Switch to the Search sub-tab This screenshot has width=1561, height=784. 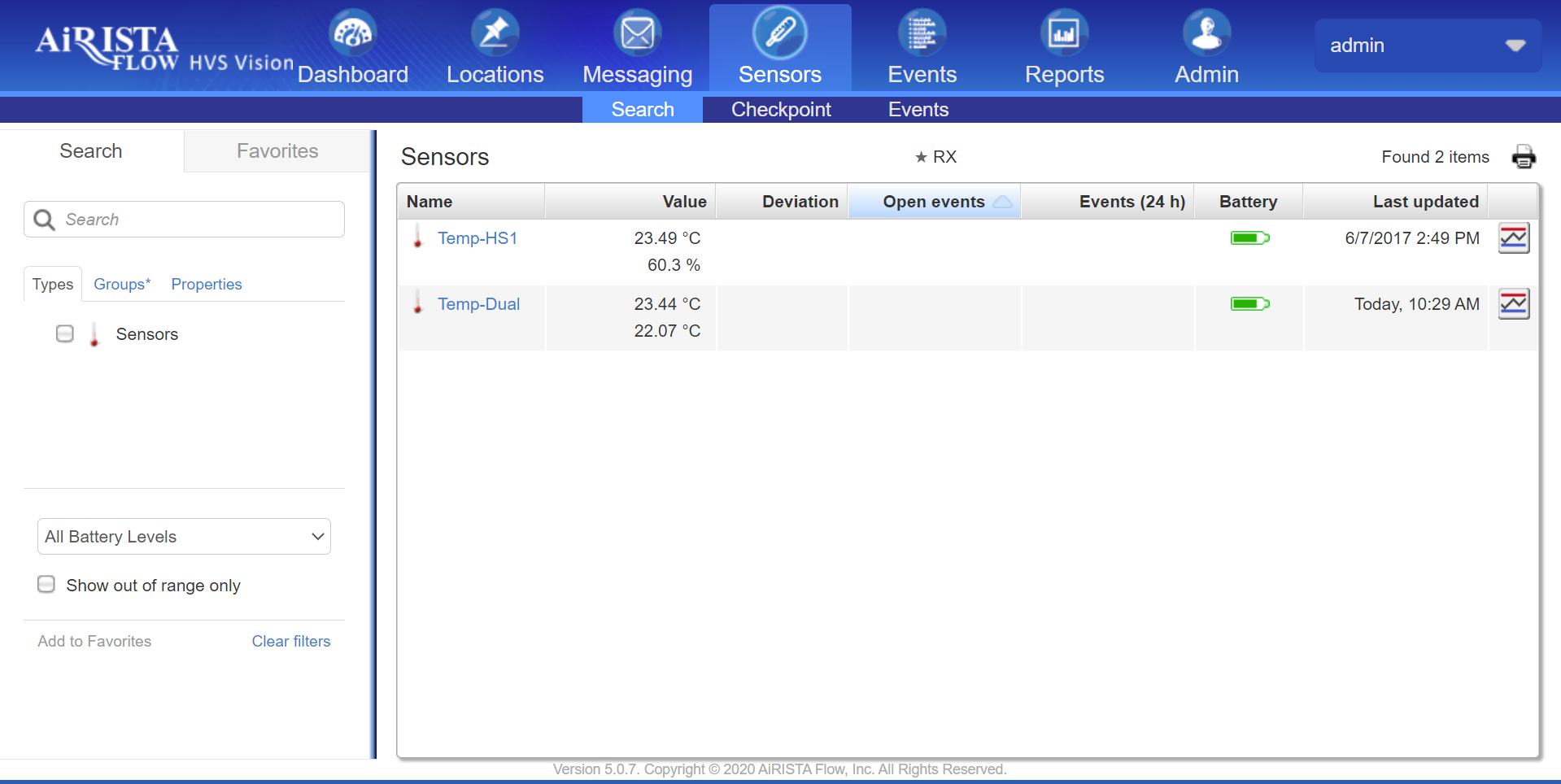643,110
